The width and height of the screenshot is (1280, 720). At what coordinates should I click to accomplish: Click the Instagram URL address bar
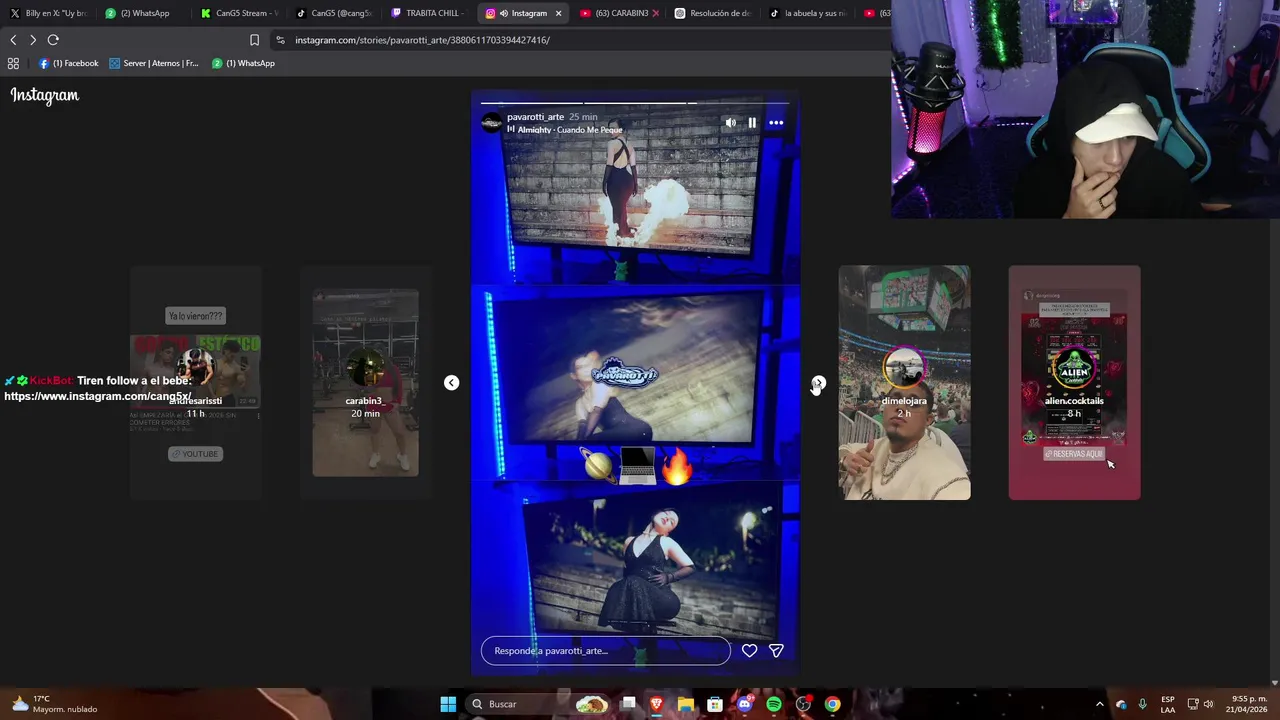tap(580, 40)
